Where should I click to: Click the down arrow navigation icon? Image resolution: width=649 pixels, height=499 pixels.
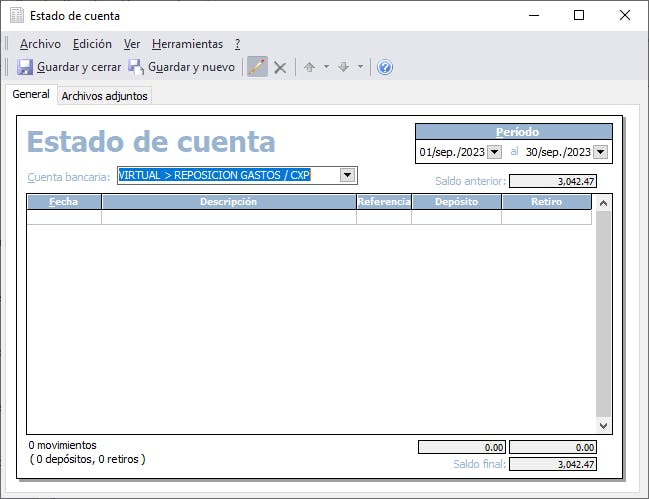tap(344, 67)
